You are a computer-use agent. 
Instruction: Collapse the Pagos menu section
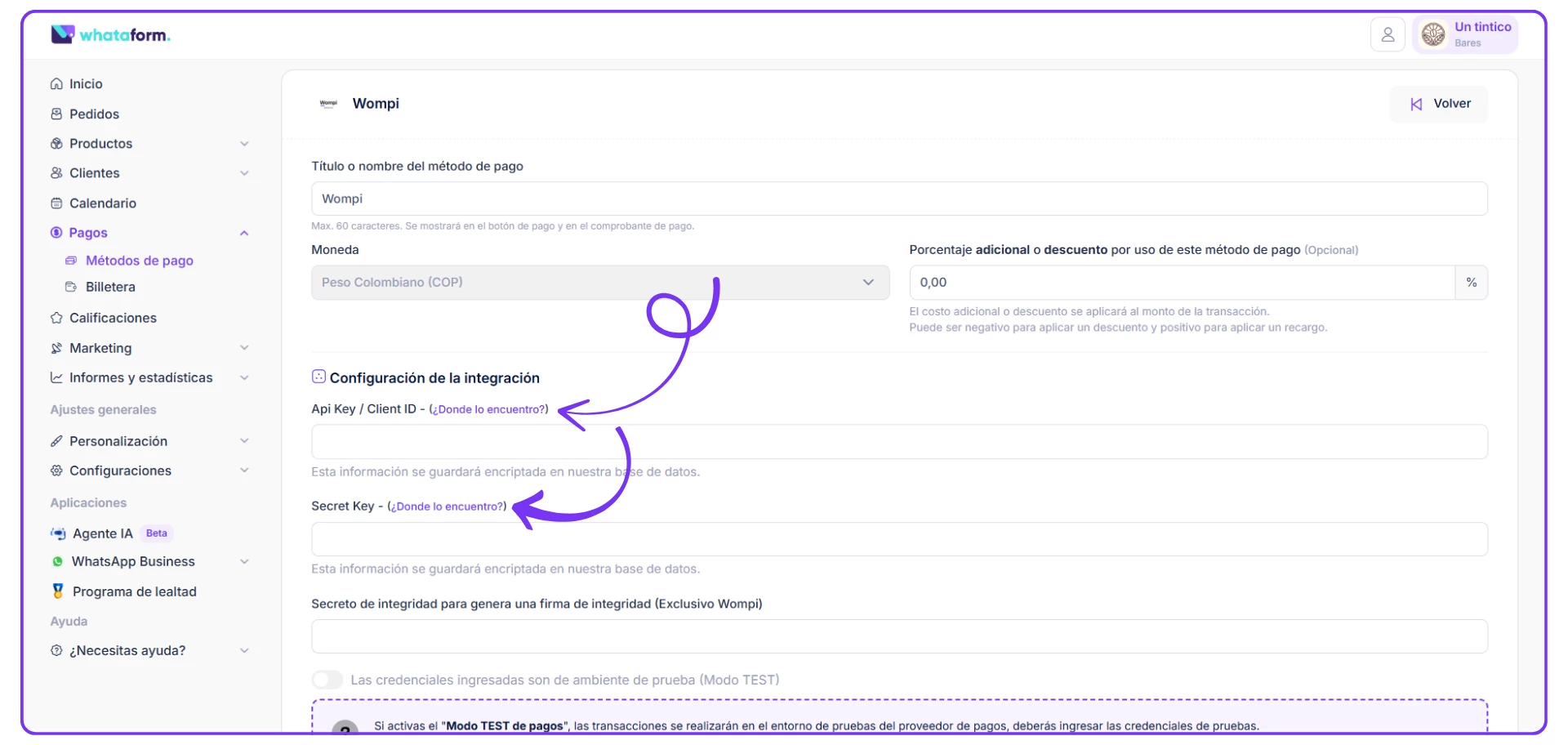click(244, 233)
